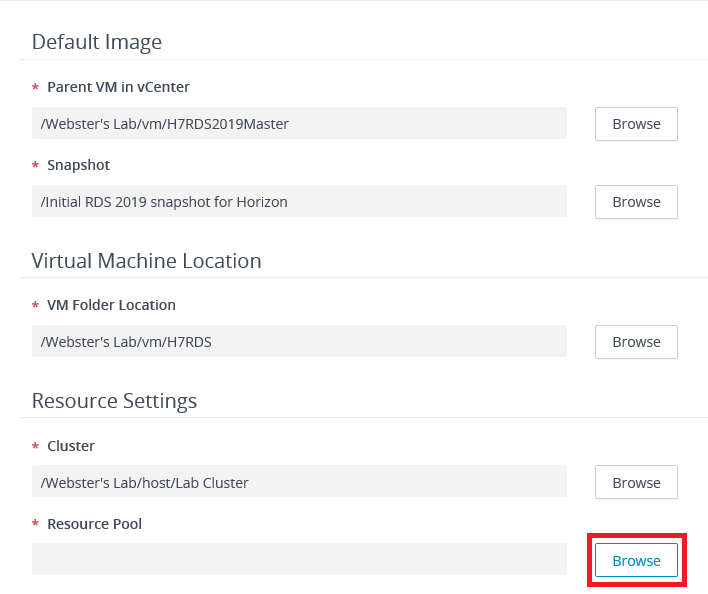The height and width of the screenshot is (594, 708).
Task: Click the Default Image section heading
Action: point(97,42)
